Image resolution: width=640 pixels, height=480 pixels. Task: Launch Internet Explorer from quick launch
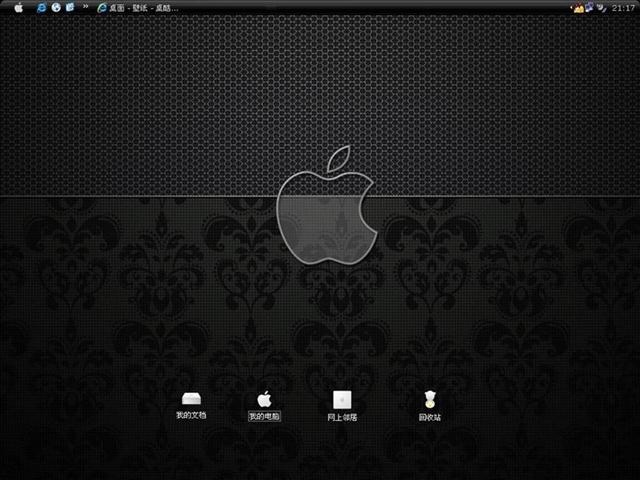point(41,7)
